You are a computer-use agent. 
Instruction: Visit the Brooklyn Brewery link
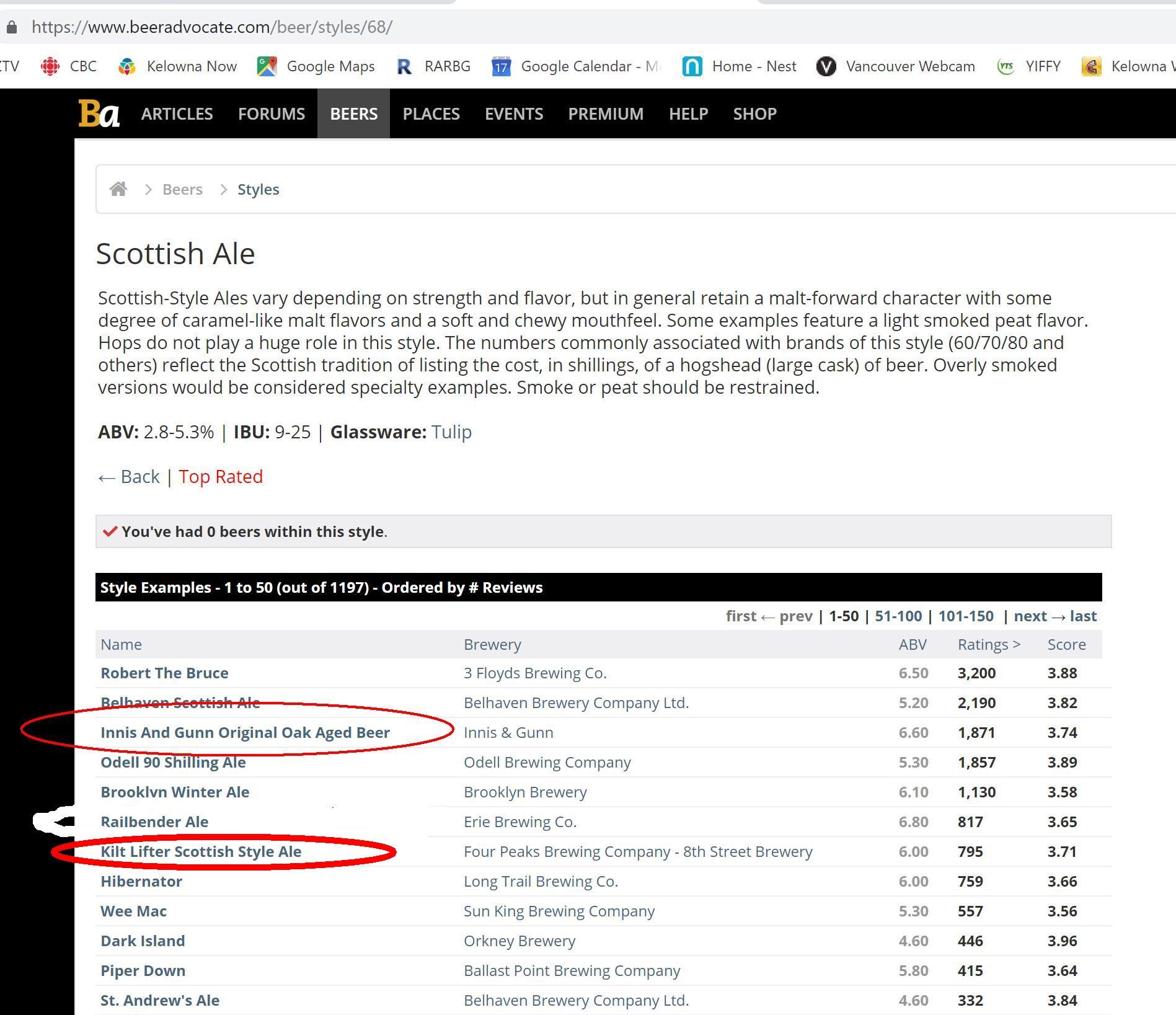(525, 792)
